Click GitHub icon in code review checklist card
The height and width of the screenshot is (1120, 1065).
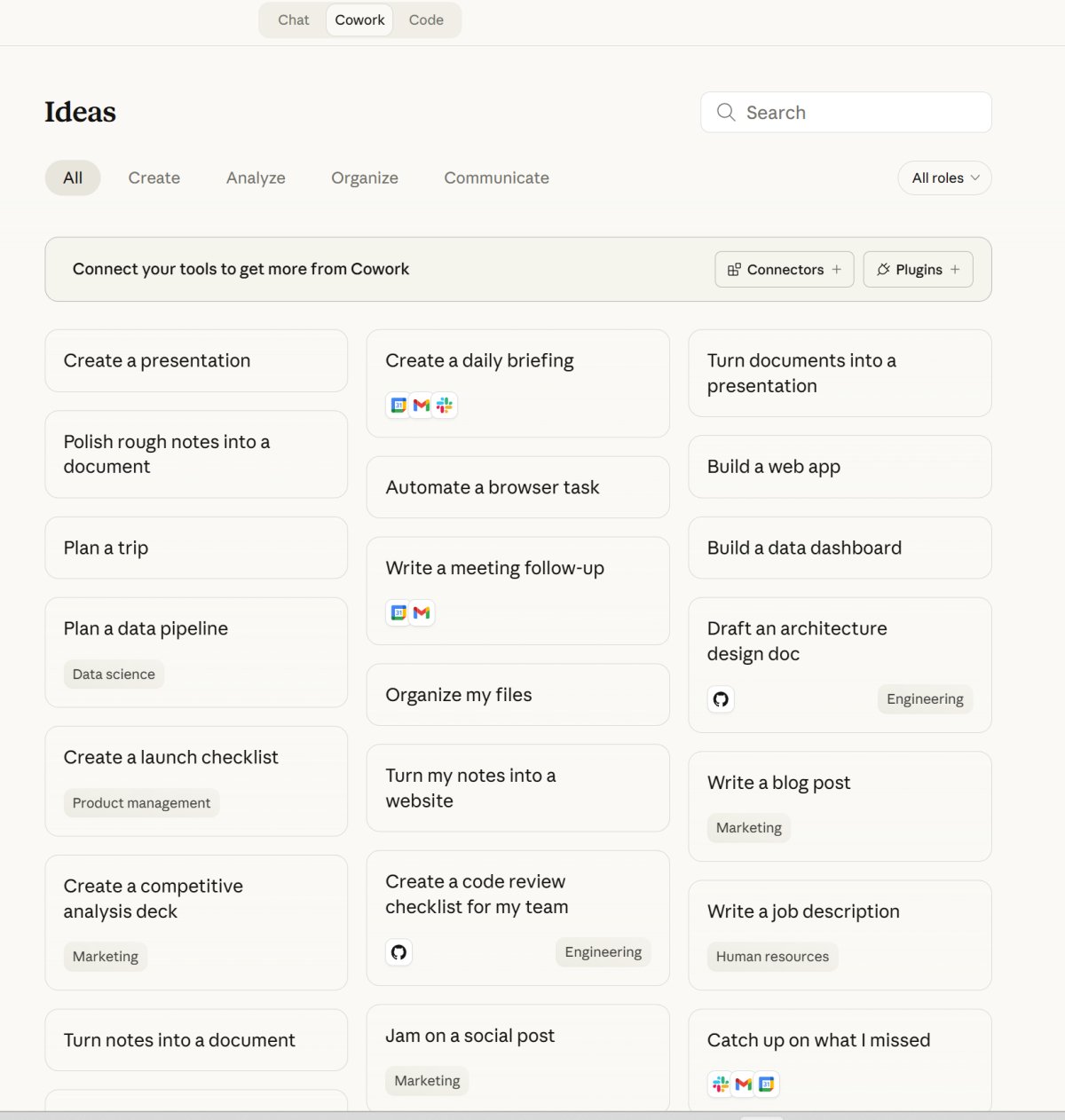coord(398,952)
